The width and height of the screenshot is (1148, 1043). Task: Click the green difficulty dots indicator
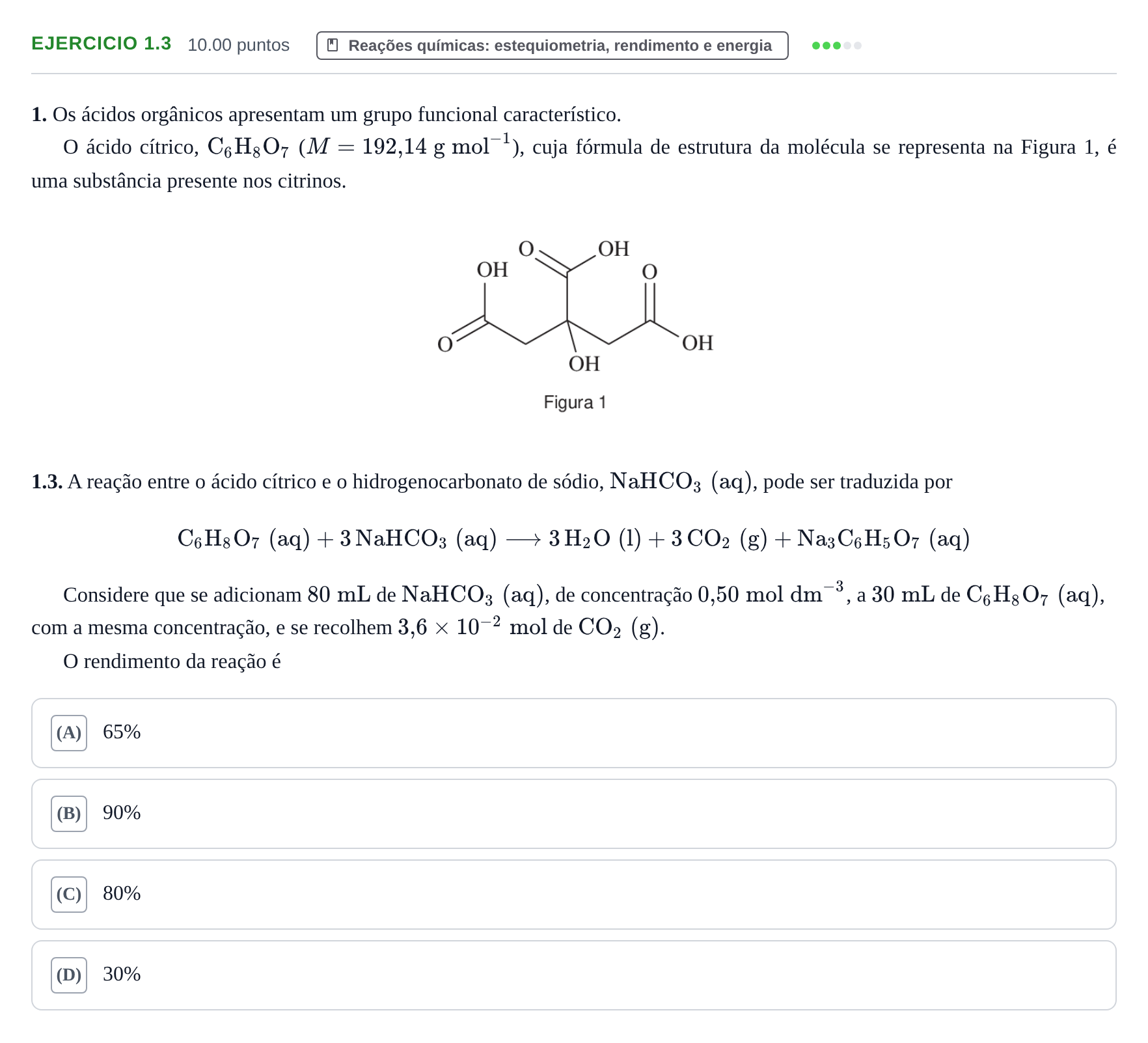coord(836,46)
